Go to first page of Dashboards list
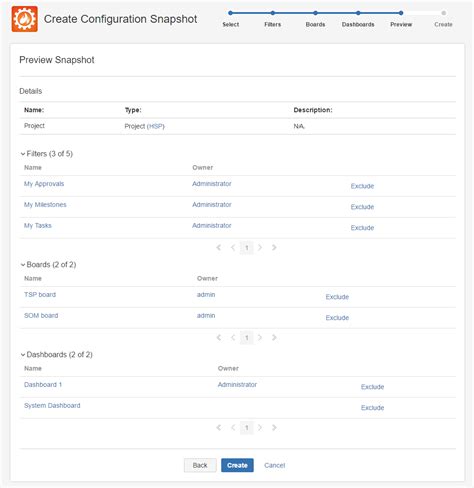Viewport: 474px width, 488px height. [219, 427]
